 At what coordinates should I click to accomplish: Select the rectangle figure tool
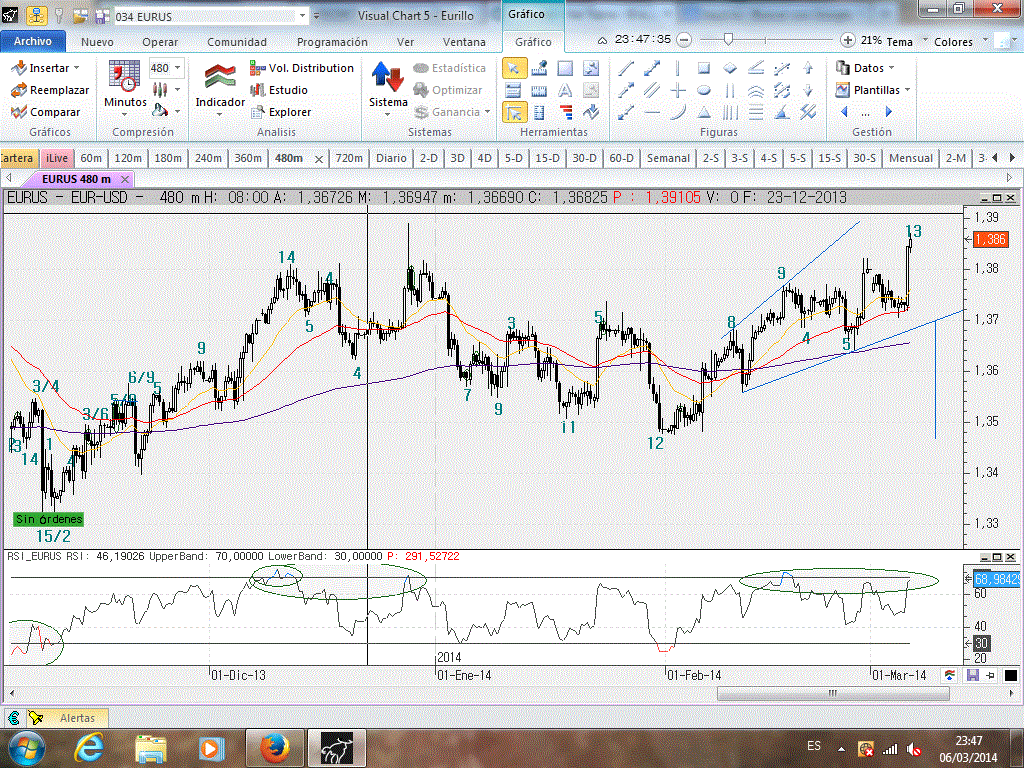pyautogui.click(x=704, y=68)
